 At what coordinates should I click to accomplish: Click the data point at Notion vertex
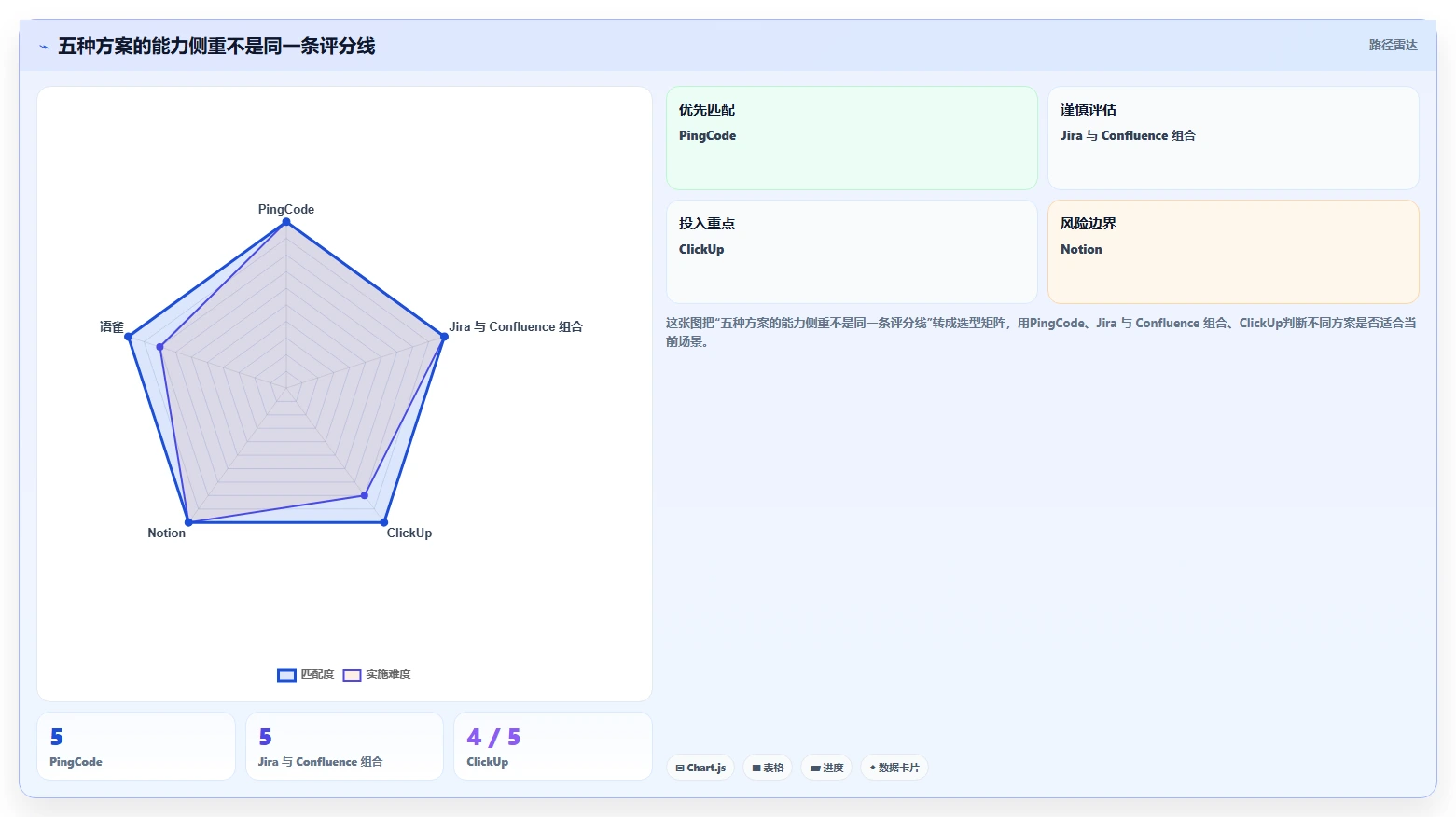point(188,522)
